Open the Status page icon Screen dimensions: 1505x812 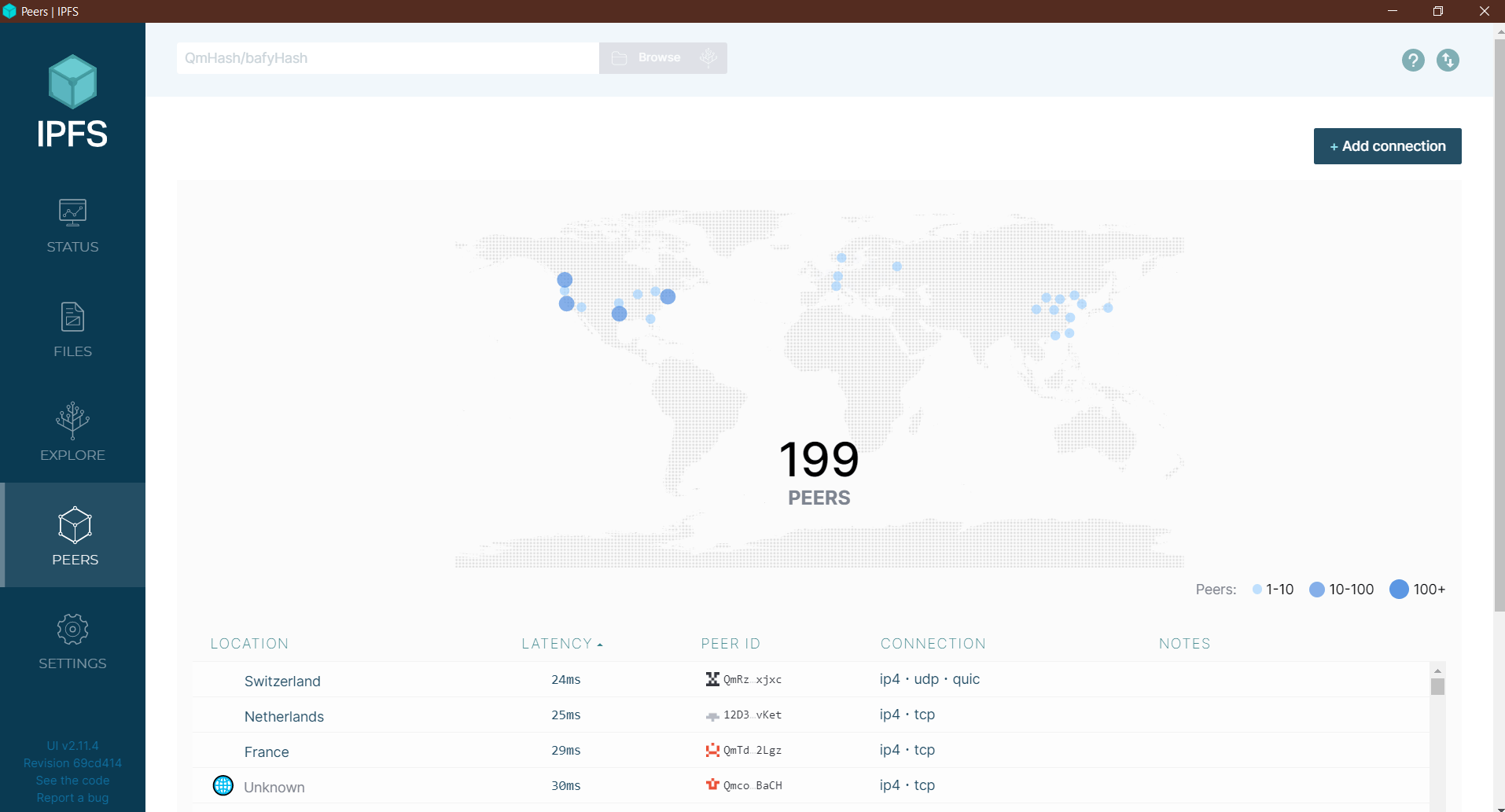(72, 212)
